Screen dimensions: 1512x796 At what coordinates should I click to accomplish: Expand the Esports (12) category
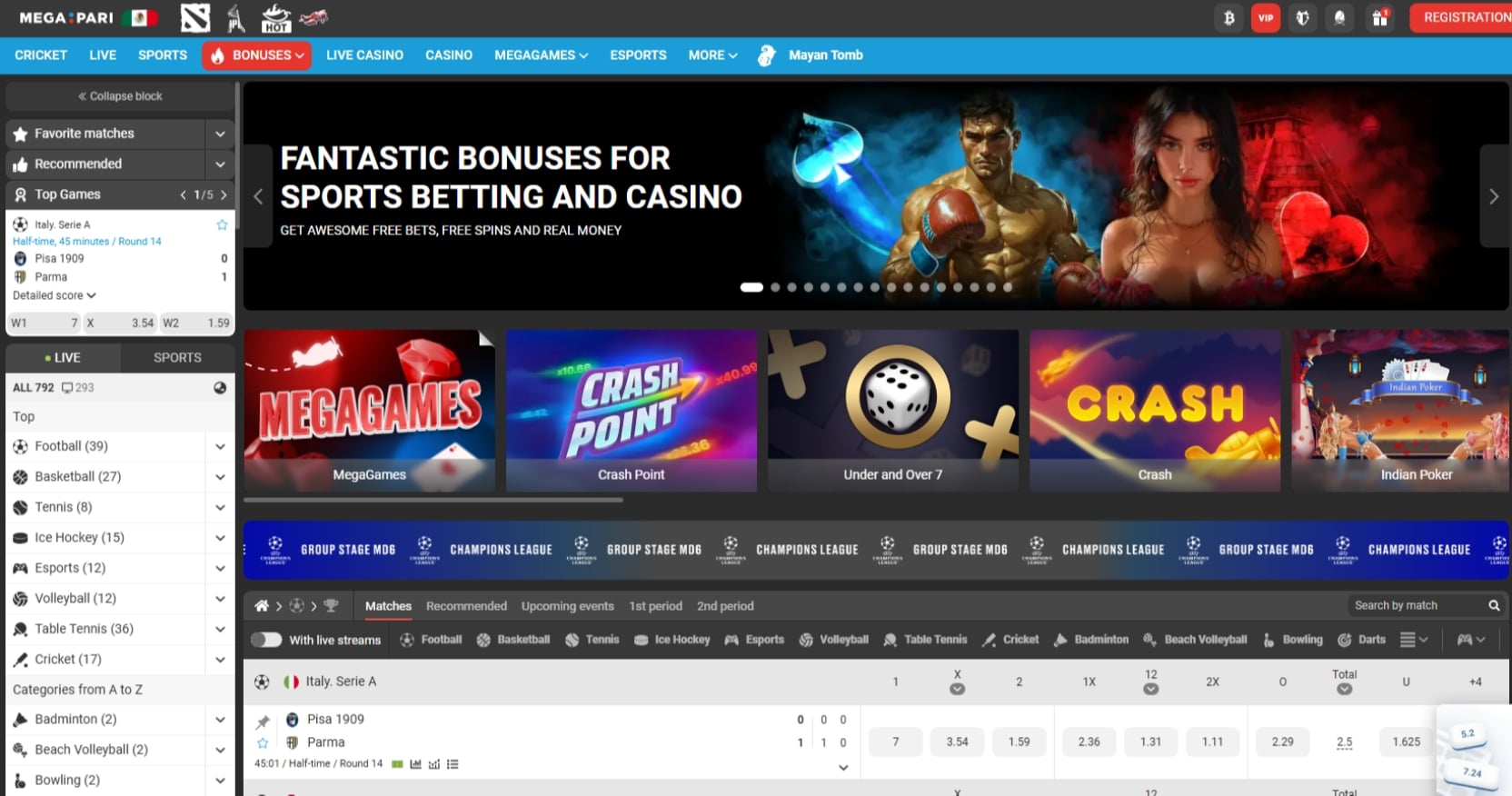(220, 568)
